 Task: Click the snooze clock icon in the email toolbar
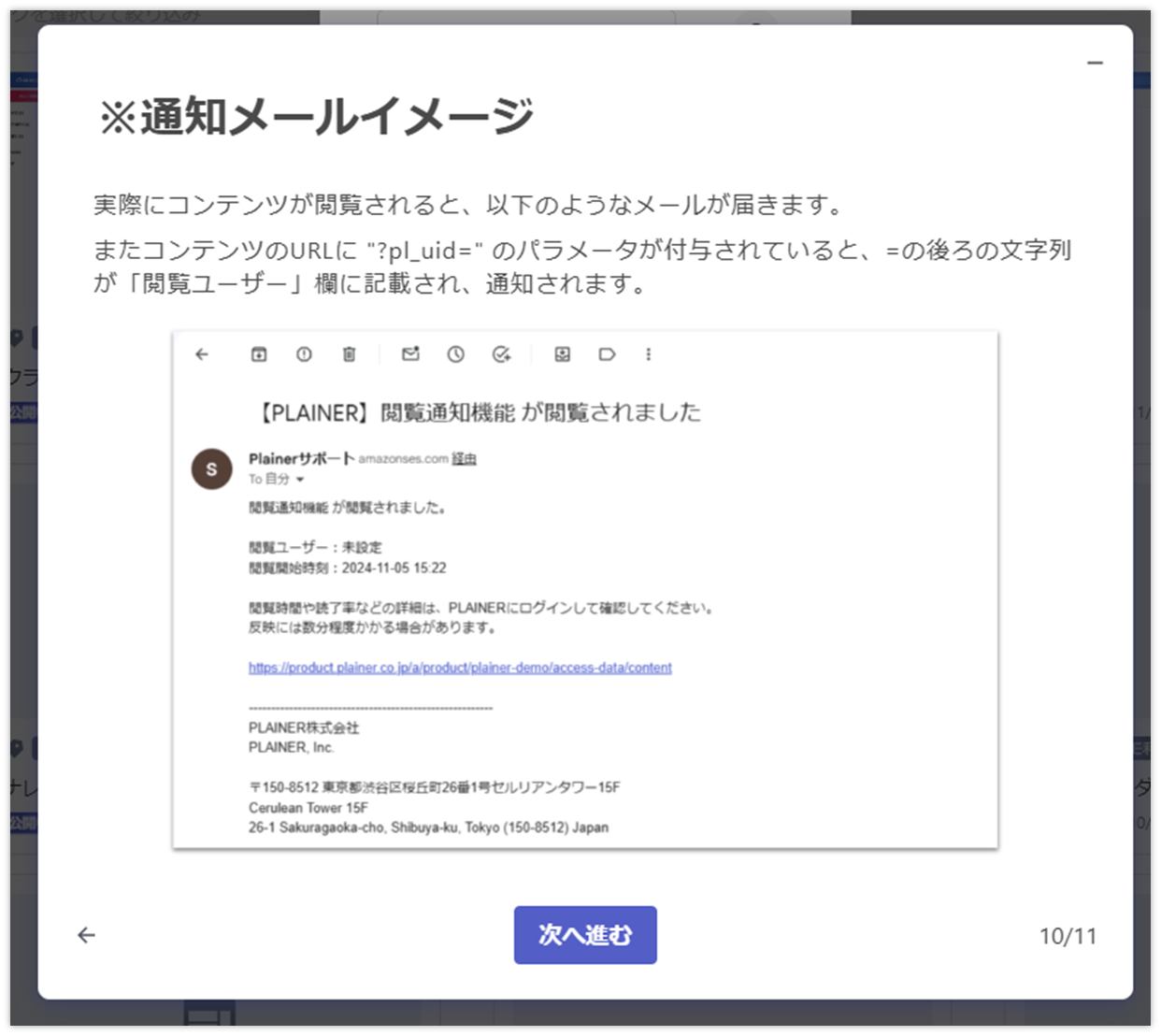click(x=455, y=354)
